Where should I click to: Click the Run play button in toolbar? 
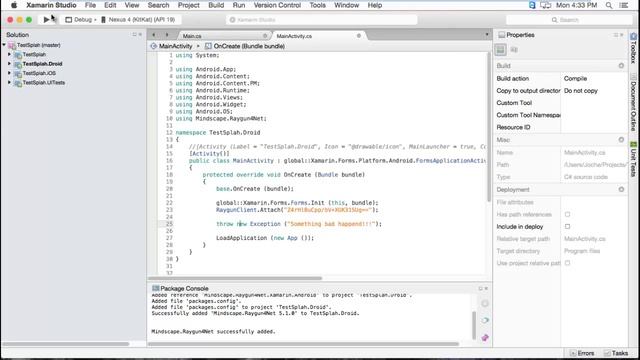[x=47, y=19]
